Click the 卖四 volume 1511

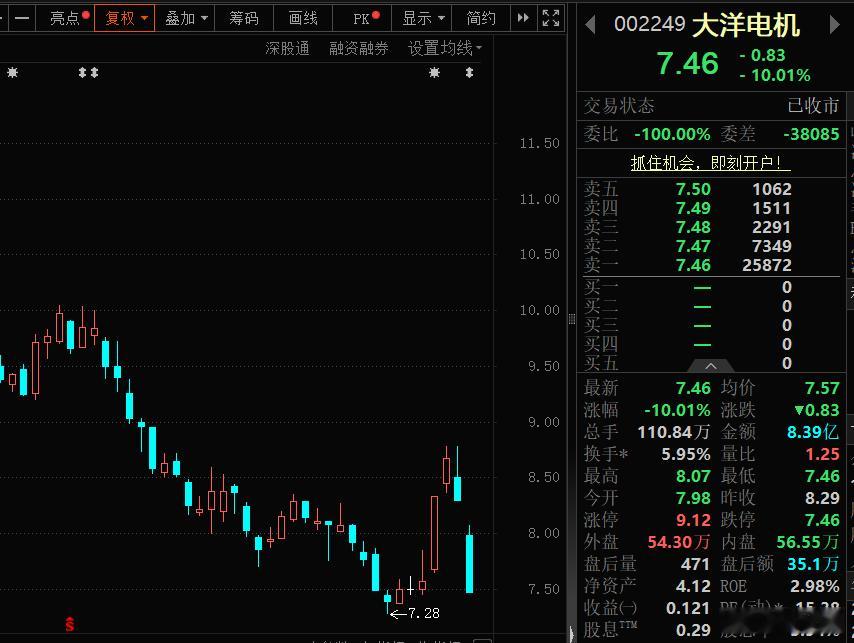pos(771,208)
